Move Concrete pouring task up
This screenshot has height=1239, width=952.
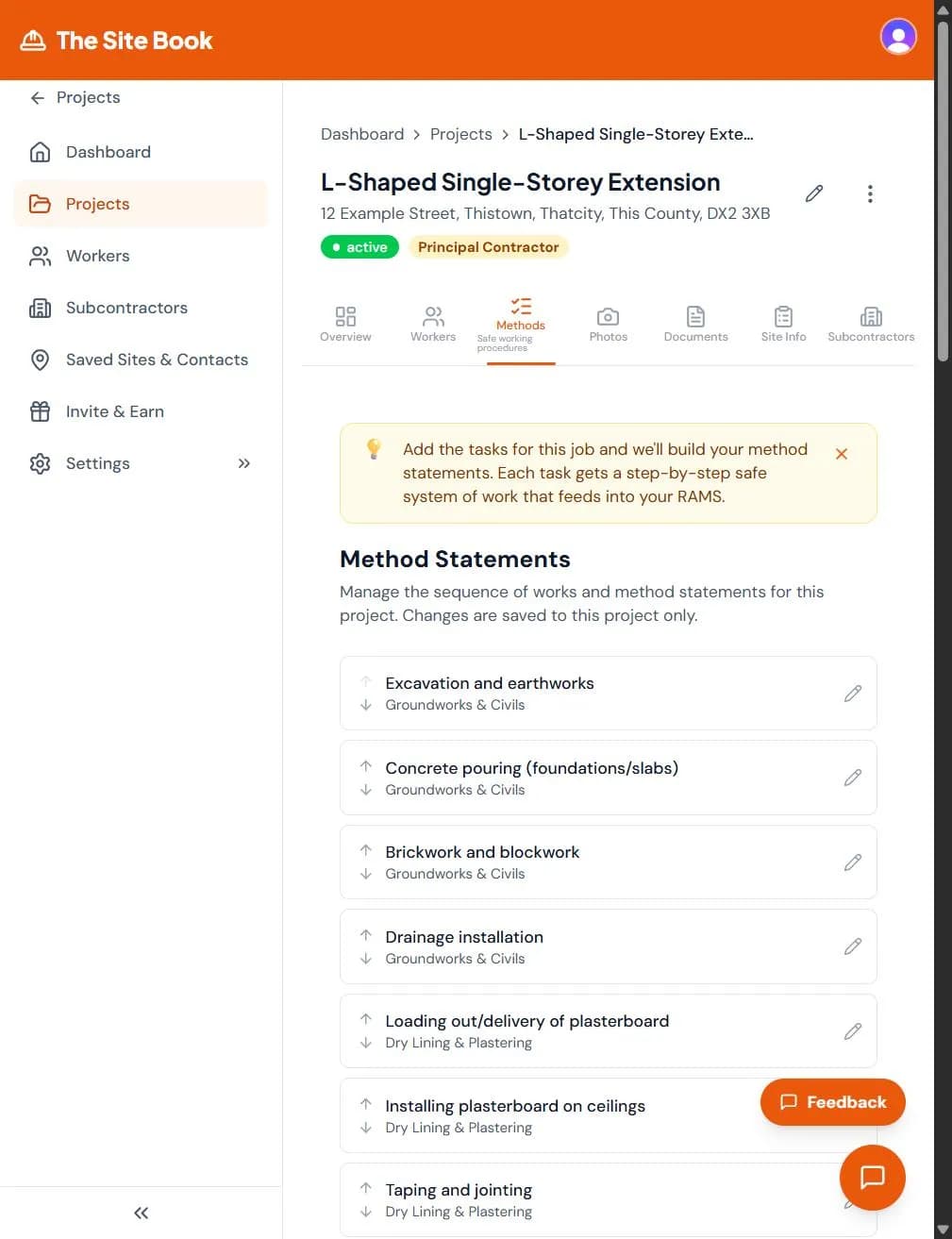(x=366, y=766)
